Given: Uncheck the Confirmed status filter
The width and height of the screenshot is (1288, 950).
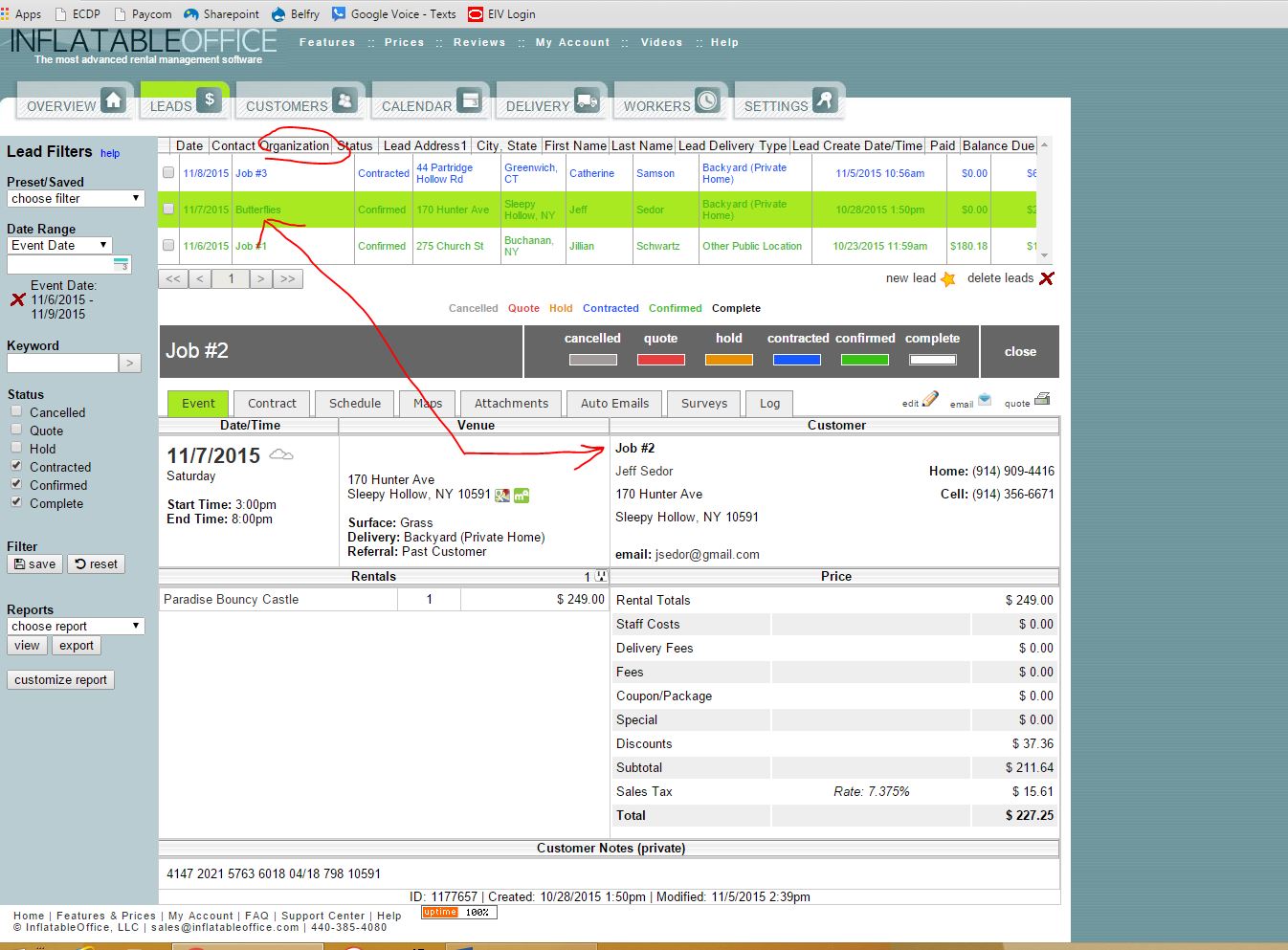Looking at the screenshot, I should pyautogui.click(x=16, y=484).
